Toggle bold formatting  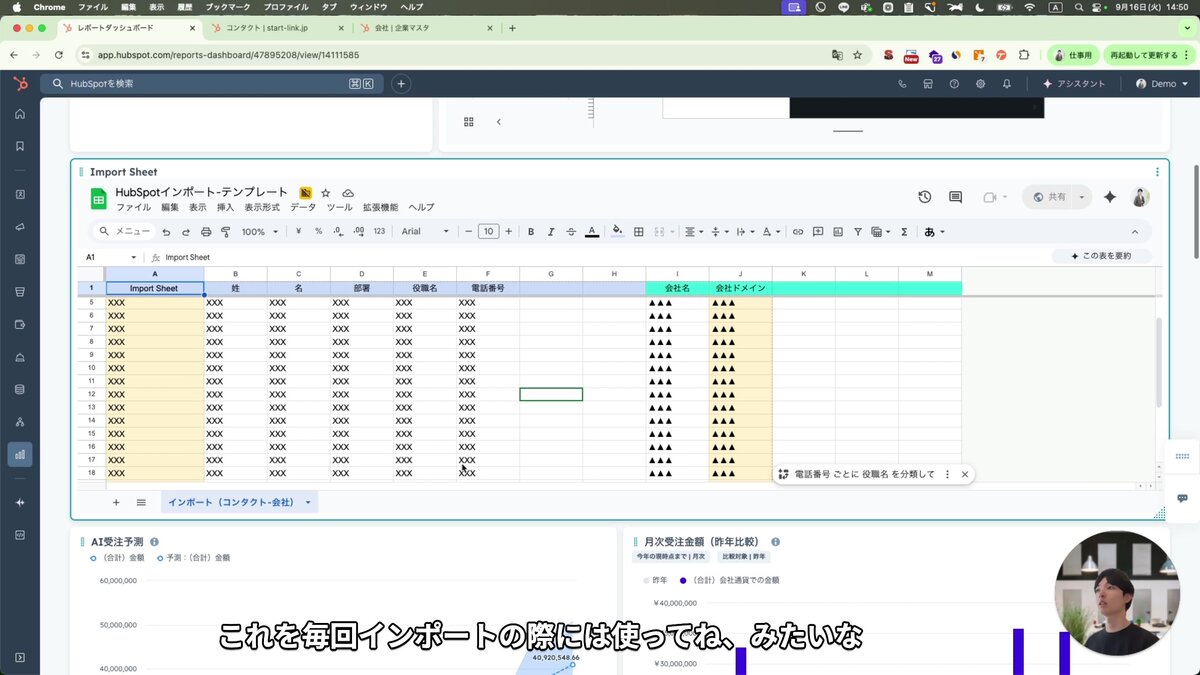[531, 231]
